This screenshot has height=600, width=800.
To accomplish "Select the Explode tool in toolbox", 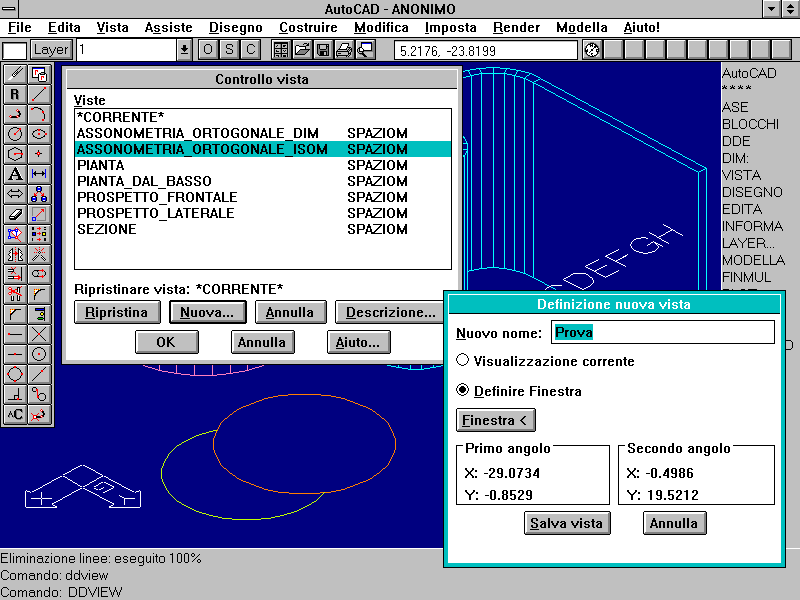I will (39, 254).
